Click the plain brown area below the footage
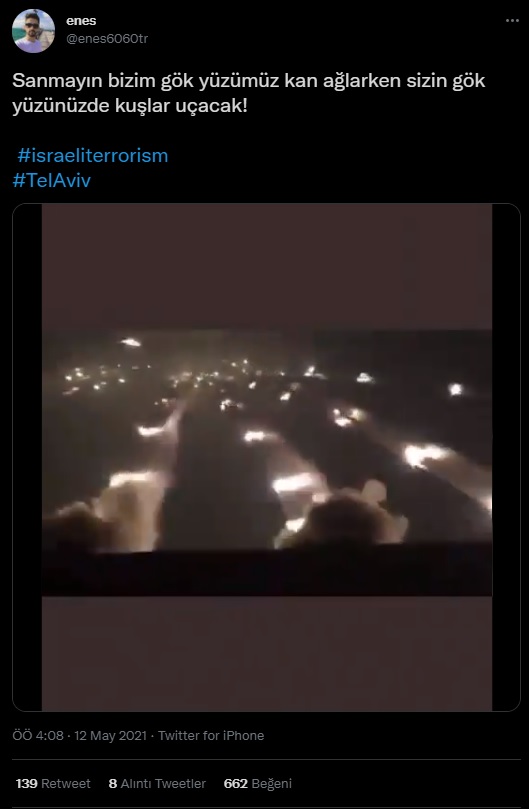Image resolution: width=529 pixels, height=809 pixels. (x=267, y=653)
